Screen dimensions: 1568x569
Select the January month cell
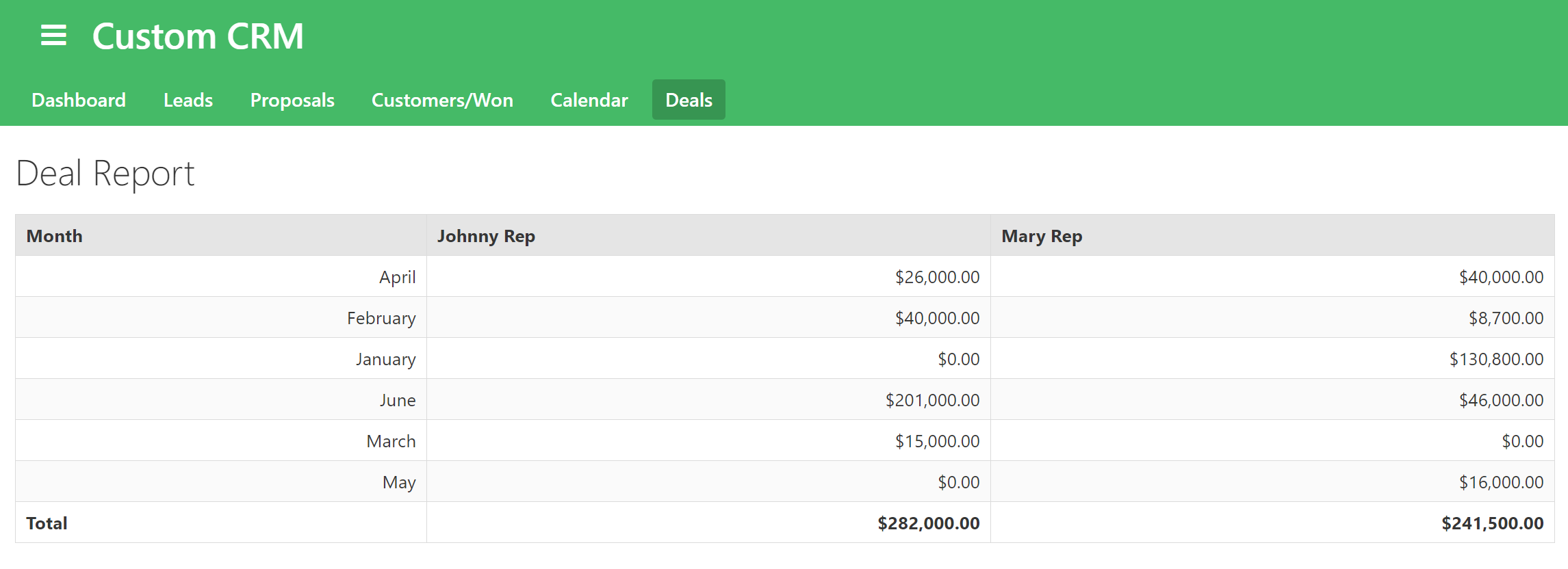[x=221, y=358]
